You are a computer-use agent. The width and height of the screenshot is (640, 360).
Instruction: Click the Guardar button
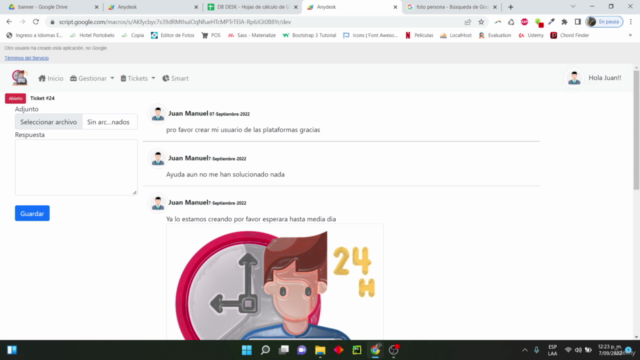[x=32, y=213]
